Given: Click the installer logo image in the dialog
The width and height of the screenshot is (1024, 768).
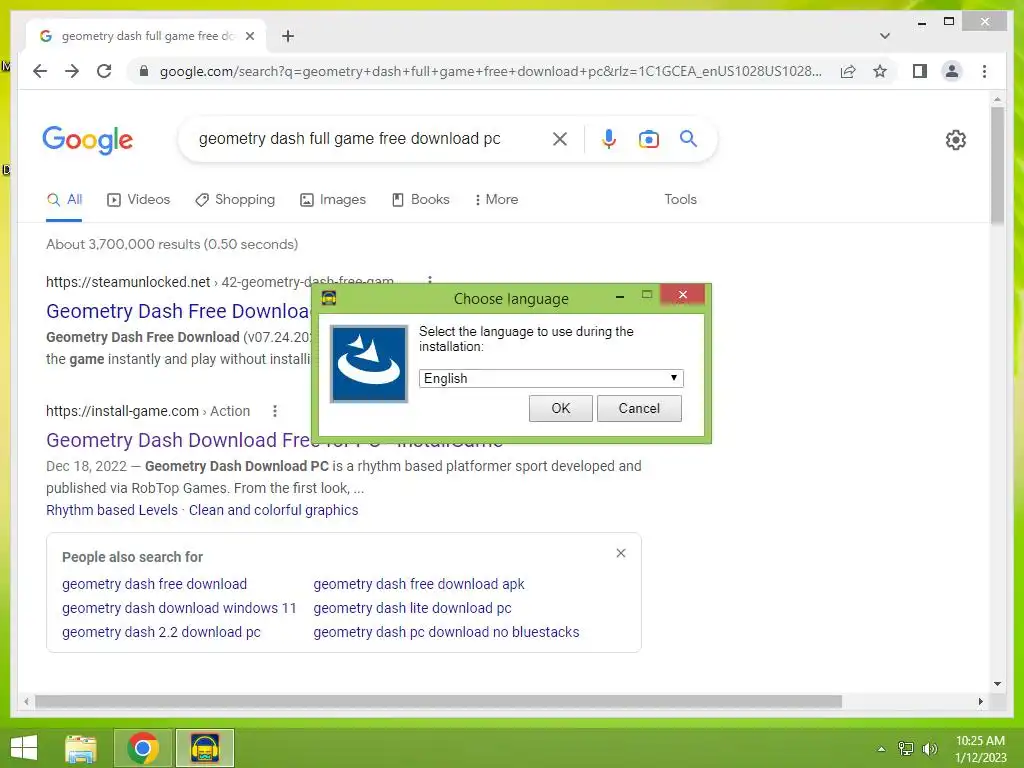Looking at the screenshot, I should 369,364.
